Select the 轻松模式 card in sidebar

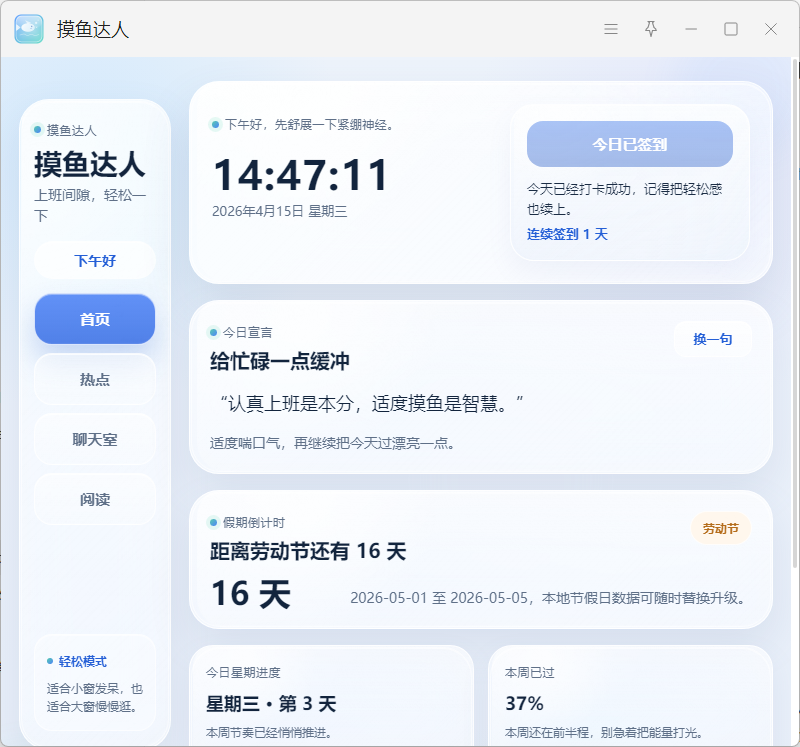(95, 682)
